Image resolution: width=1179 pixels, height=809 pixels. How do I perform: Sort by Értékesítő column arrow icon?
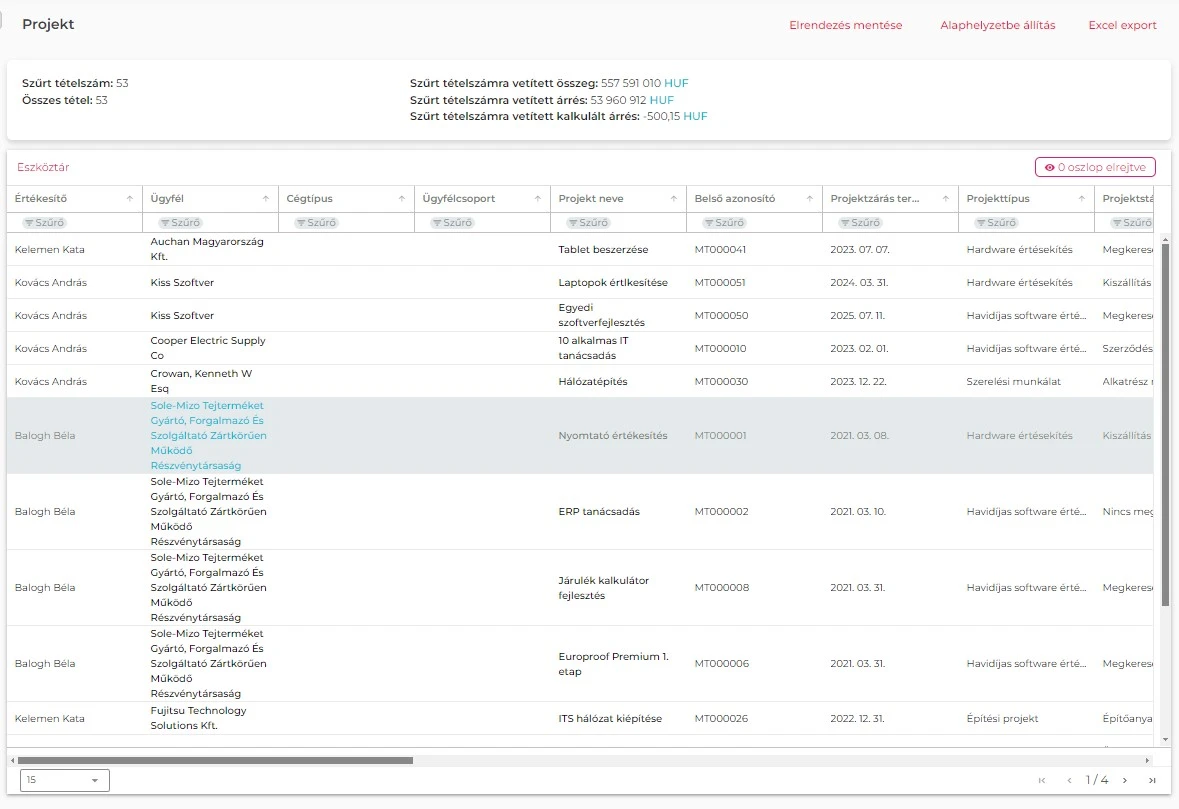point(130,199)
